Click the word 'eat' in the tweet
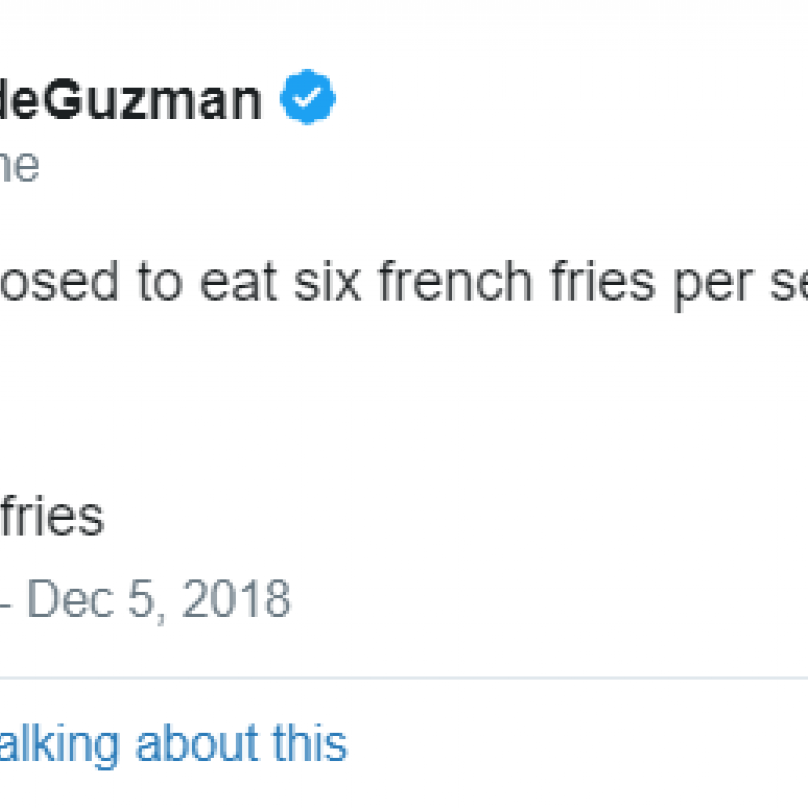The width and height of the screenshot is (808, 808). [x=239, y=282]
